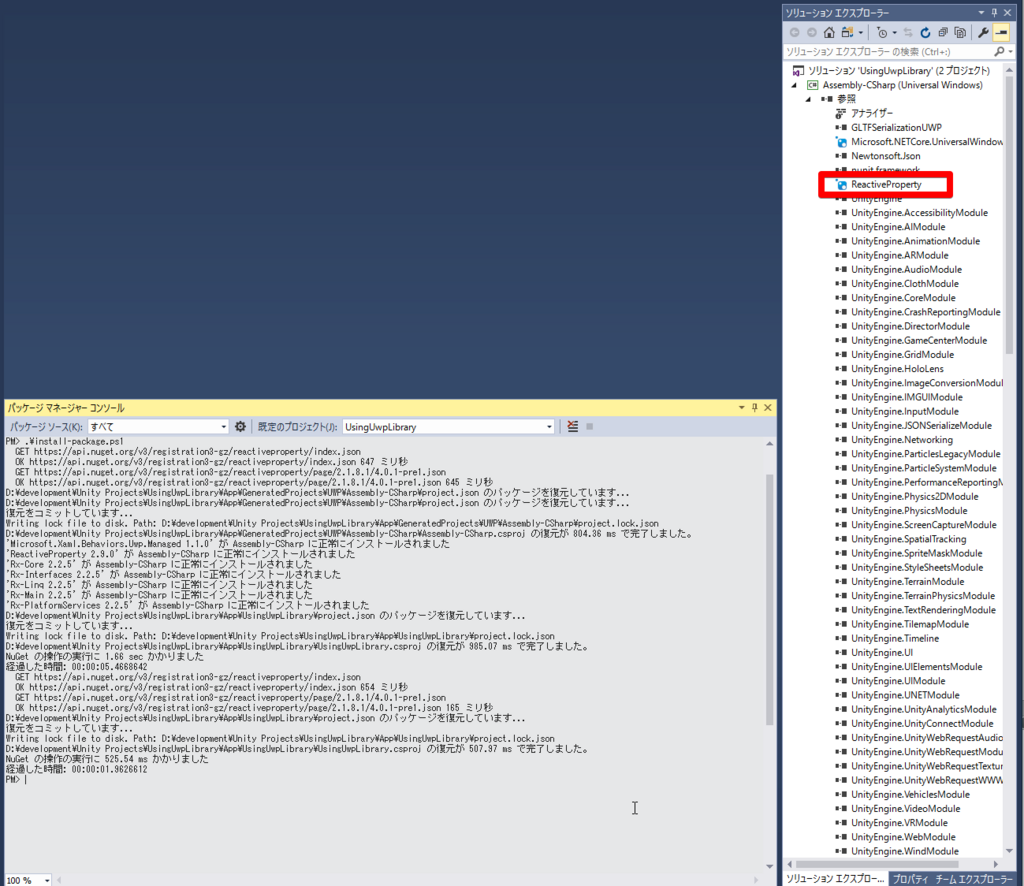Toggle auto-hide pin on Package Manager Console

(x=754, y=407)
